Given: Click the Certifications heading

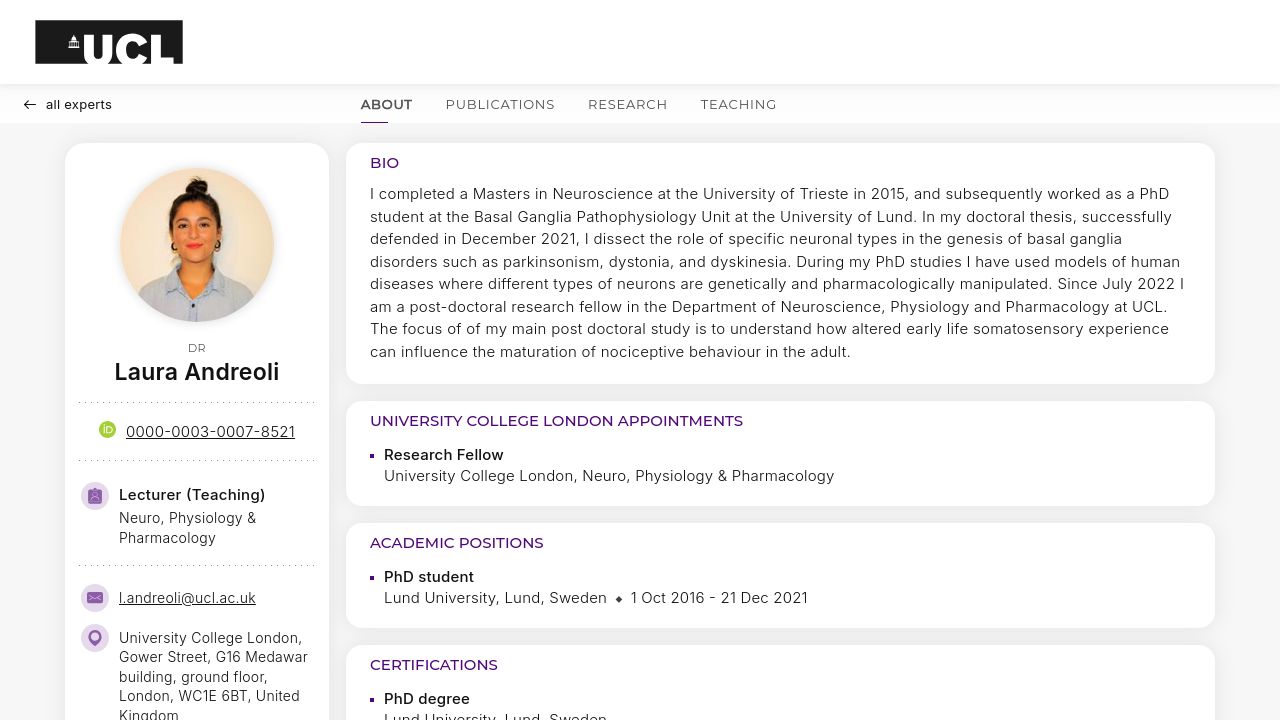Looking at the screenshot, I should (434, 665).
